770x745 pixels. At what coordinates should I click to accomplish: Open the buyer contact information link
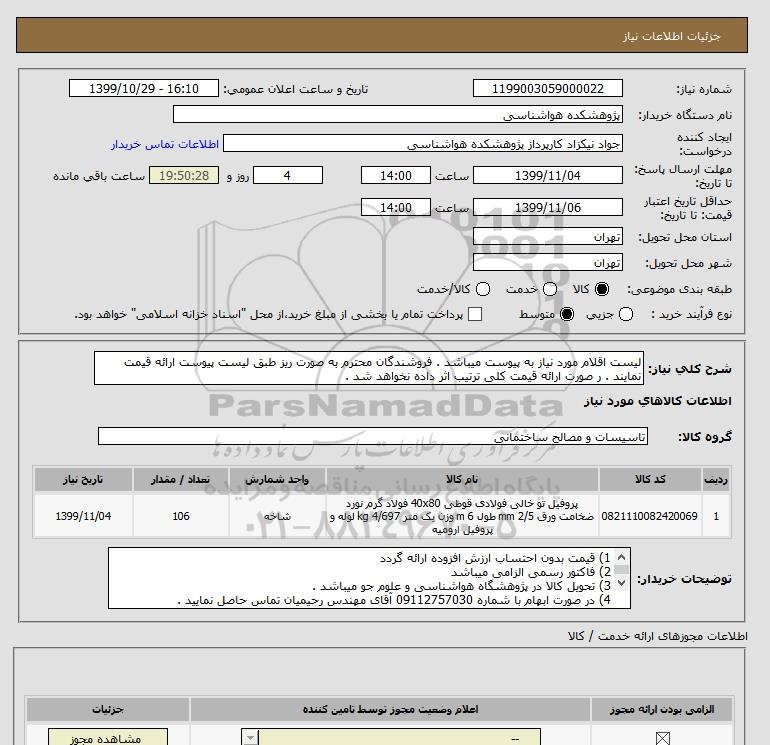[165, 144]
